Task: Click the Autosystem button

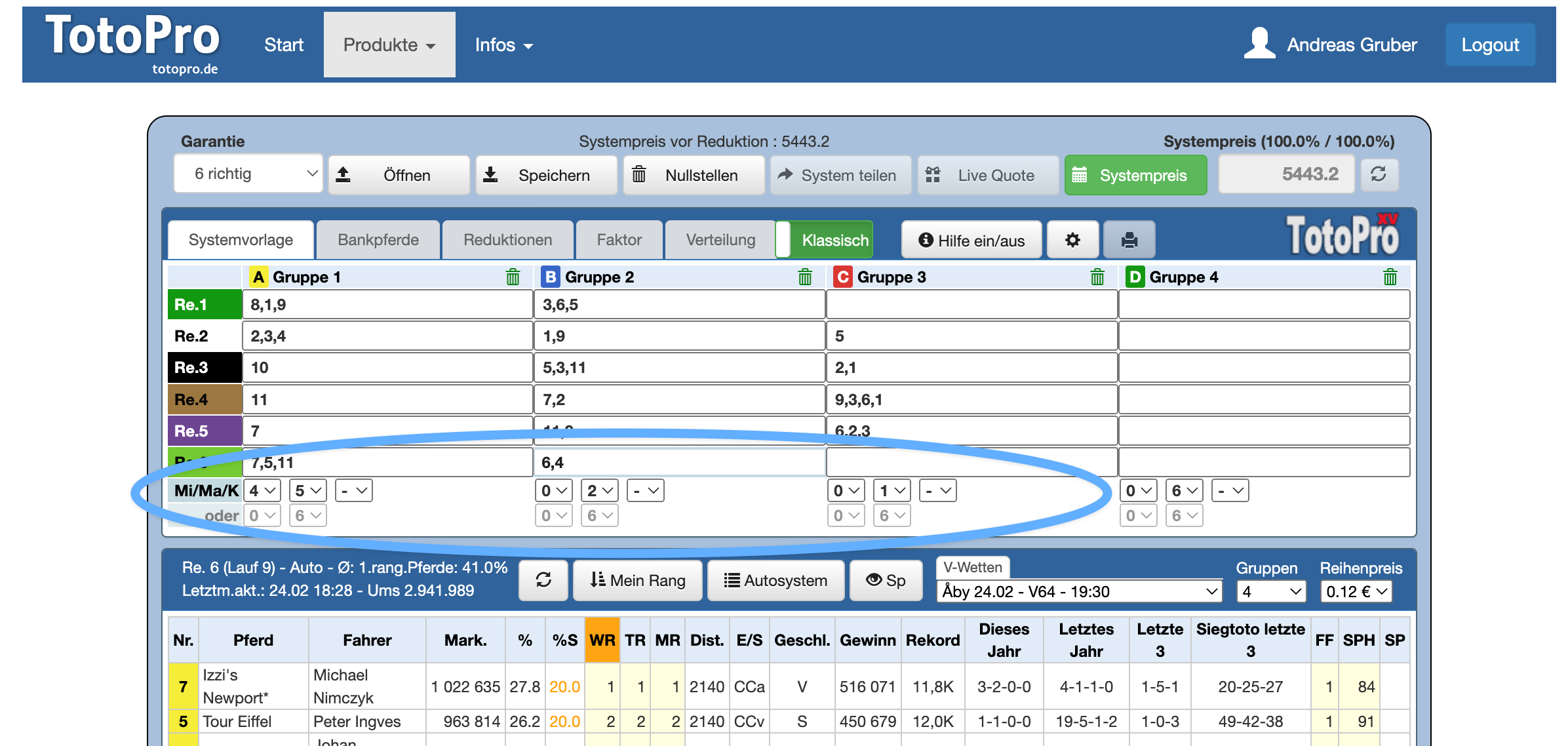Action: point(775,580)
